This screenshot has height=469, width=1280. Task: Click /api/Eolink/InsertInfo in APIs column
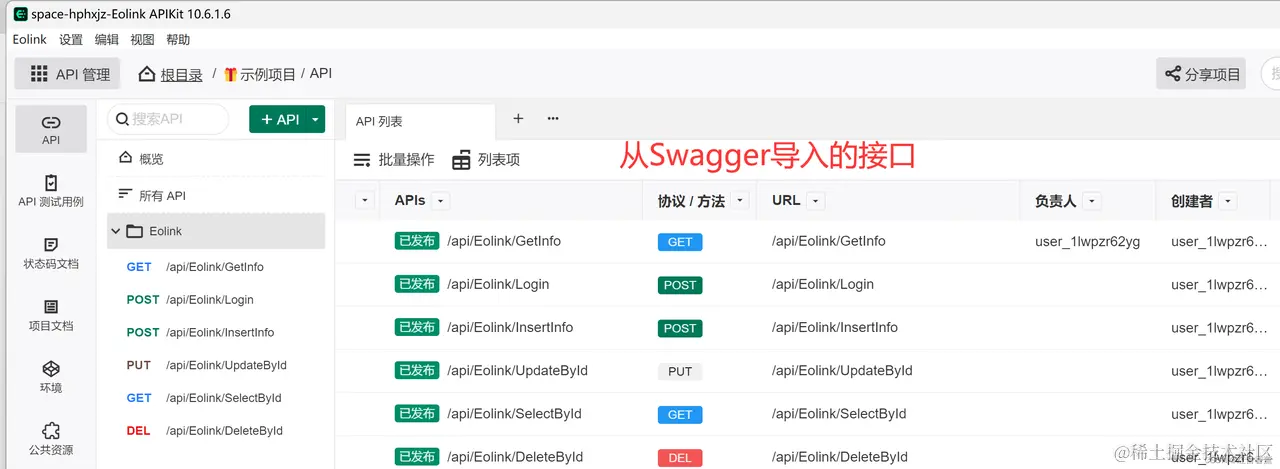click(x=510, y=327)
